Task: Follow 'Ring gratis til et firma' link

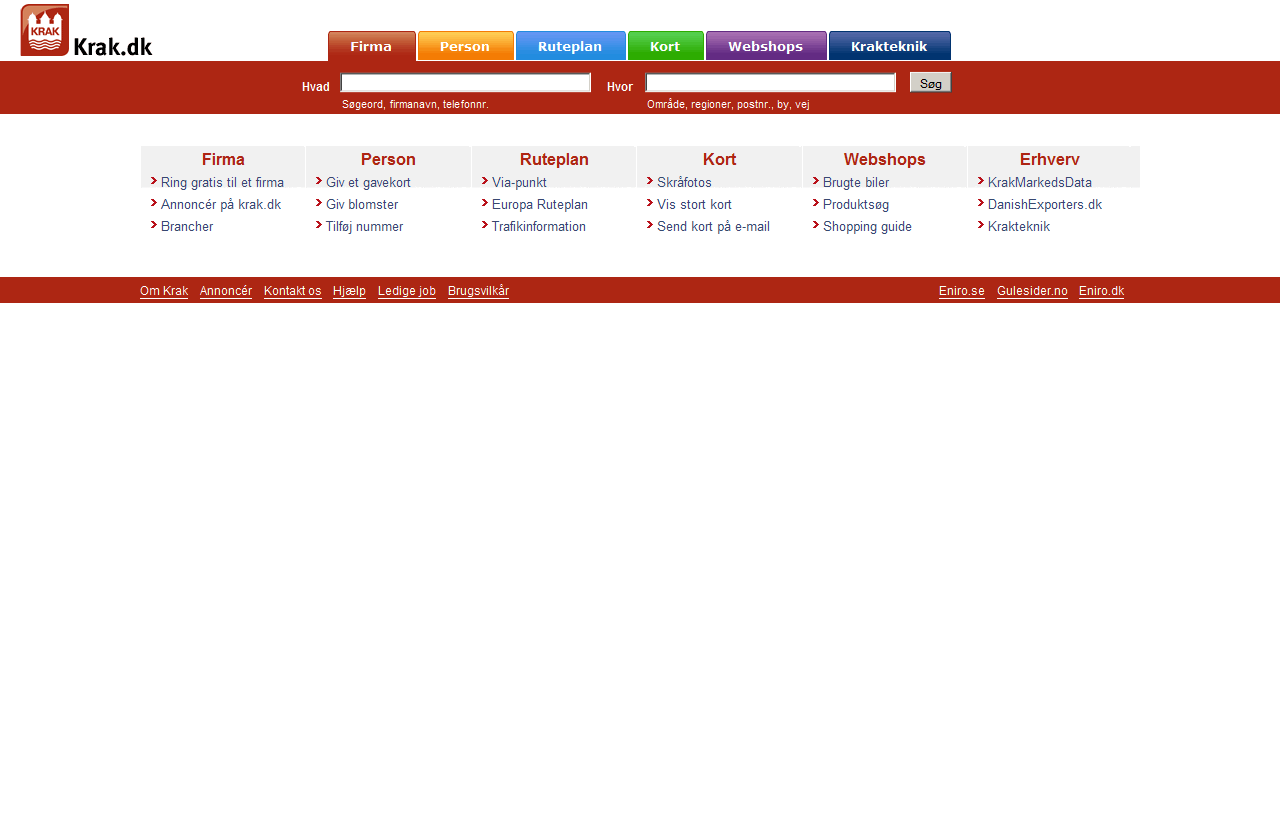Action: [222, 182]
